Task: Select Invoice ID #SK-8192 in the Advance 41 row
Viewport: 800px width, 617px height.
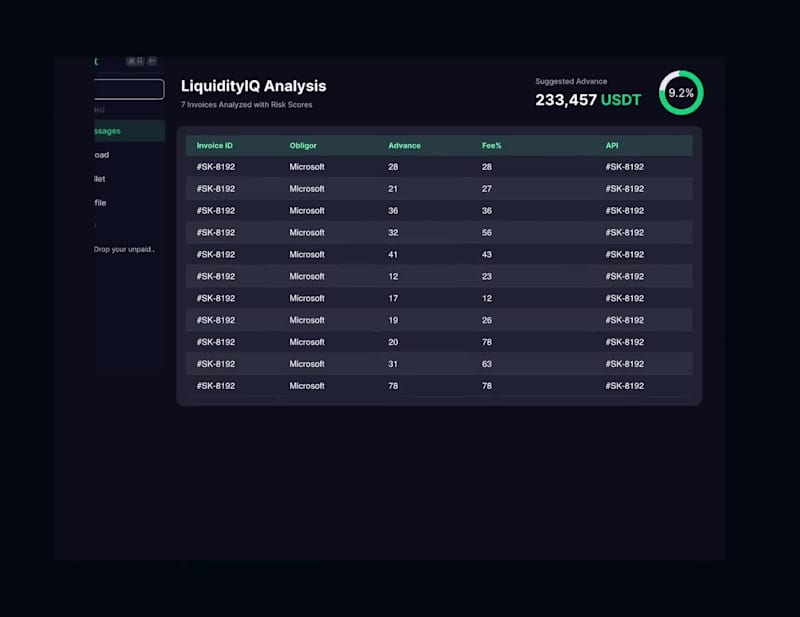Action: tap(216, 255)
